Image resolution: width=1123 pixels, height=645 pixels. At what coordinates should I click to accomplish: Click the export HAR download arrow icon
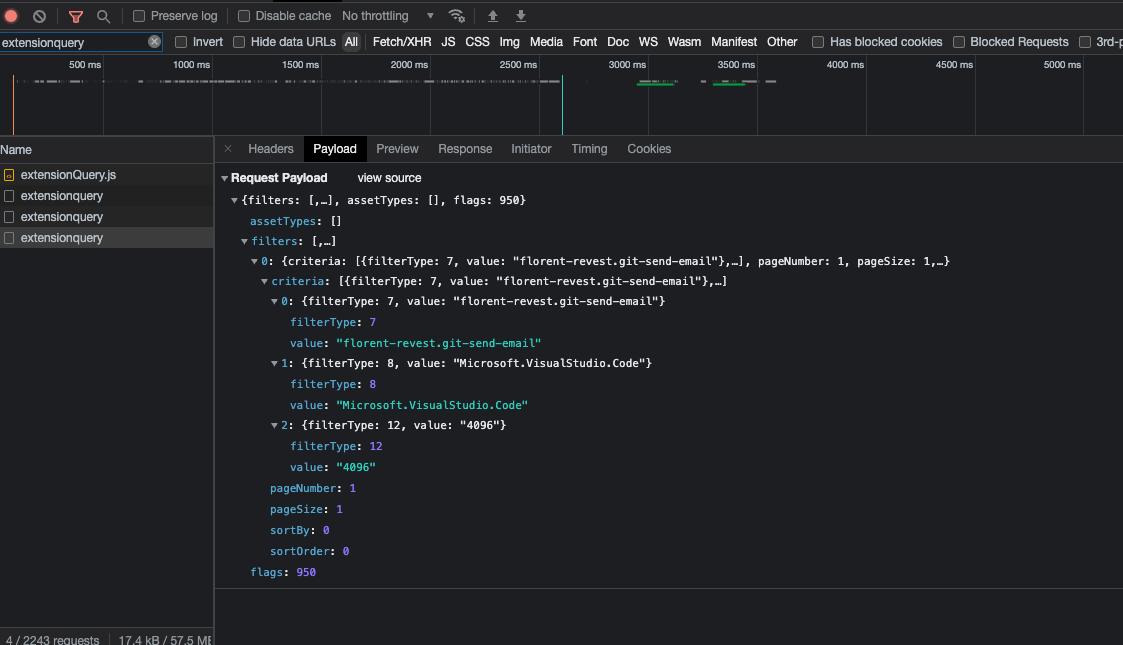521,16
